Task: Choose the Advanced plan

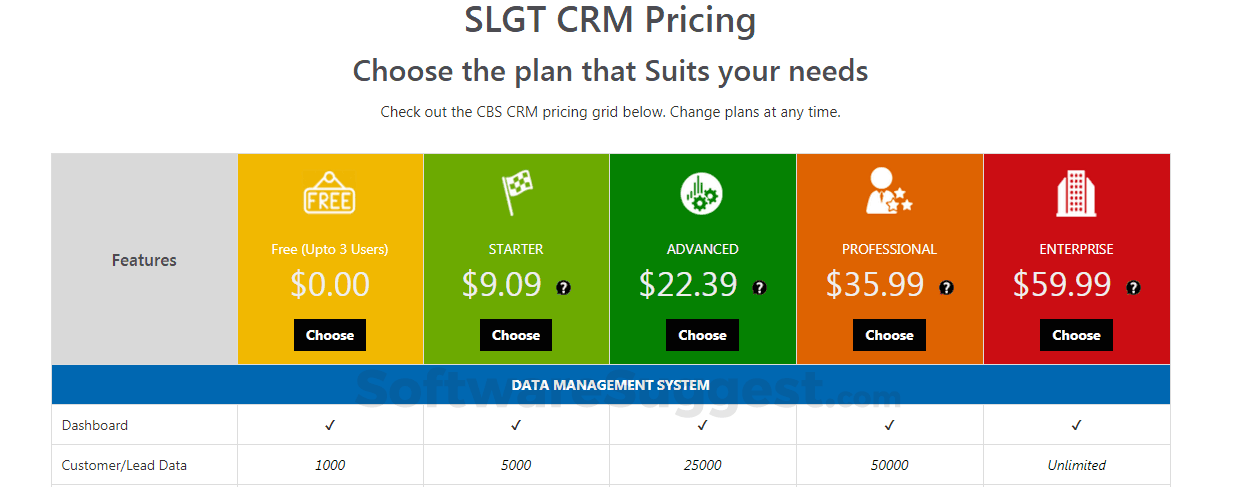Action: click(x=702, y=335)
